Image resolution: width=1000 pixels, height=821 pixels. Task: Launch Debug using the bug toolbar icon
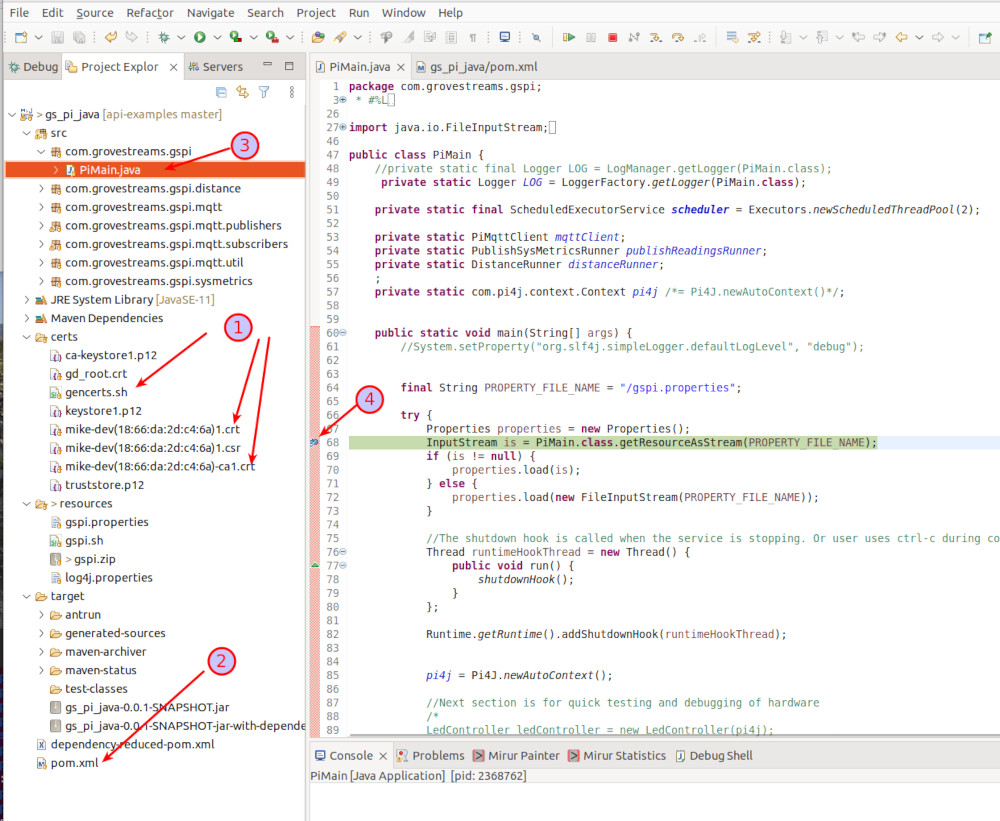click(166, 35)
